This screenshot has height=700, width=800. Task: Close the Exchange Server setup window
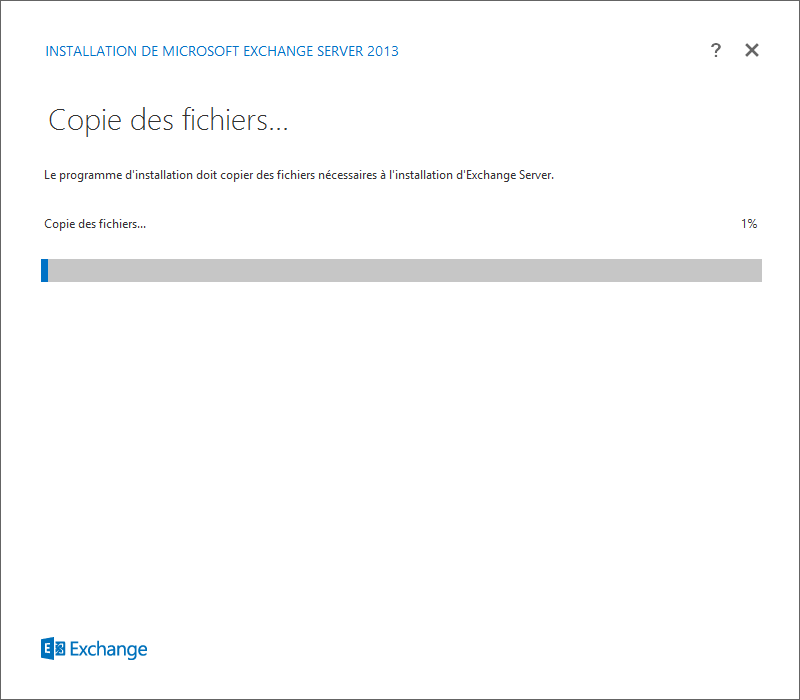(x=752, y=50)
